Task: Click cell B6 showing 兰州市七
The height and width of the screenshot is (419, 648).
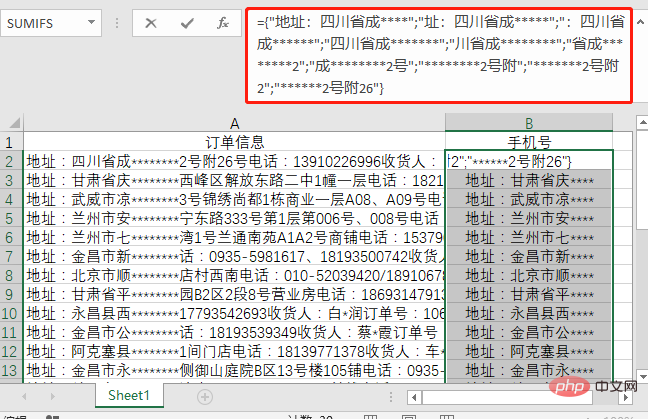Action: coord(529,237)
